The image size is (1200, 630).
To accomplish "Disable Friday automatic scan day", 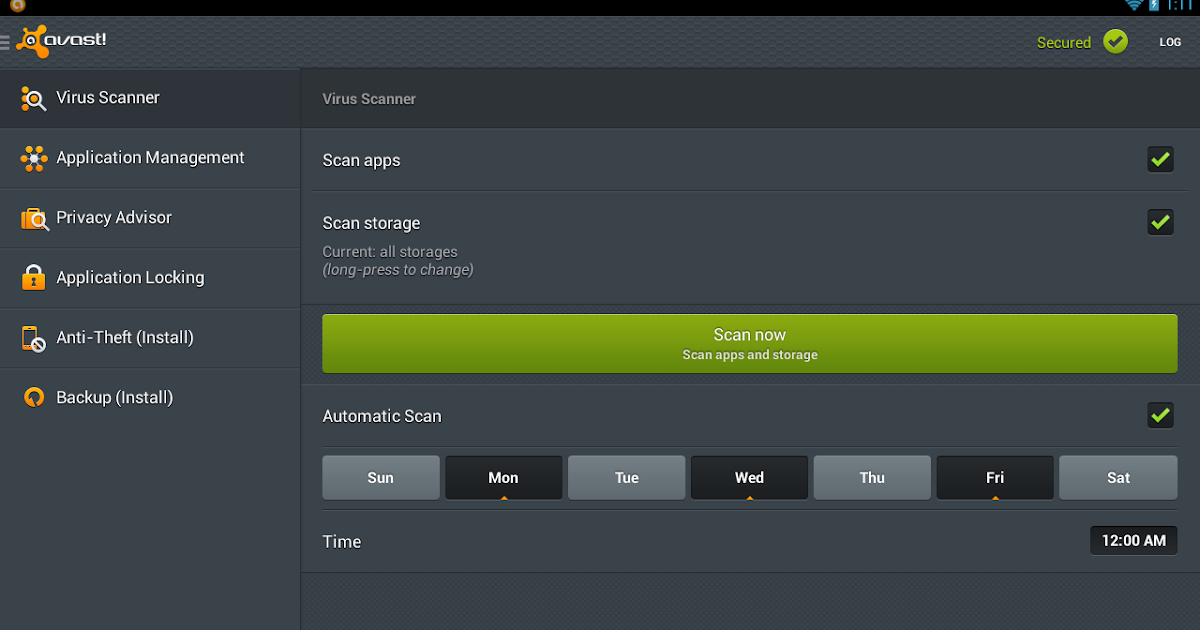I will coord(995,478).
